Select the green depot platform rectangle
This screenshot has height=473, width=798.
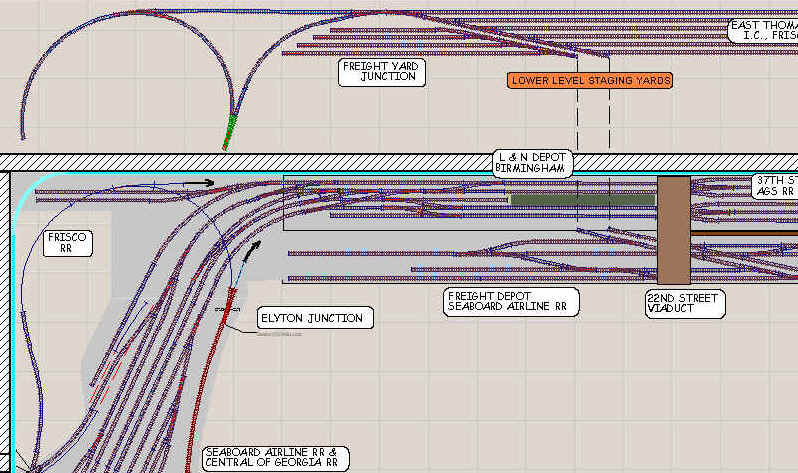click(583, 200)
